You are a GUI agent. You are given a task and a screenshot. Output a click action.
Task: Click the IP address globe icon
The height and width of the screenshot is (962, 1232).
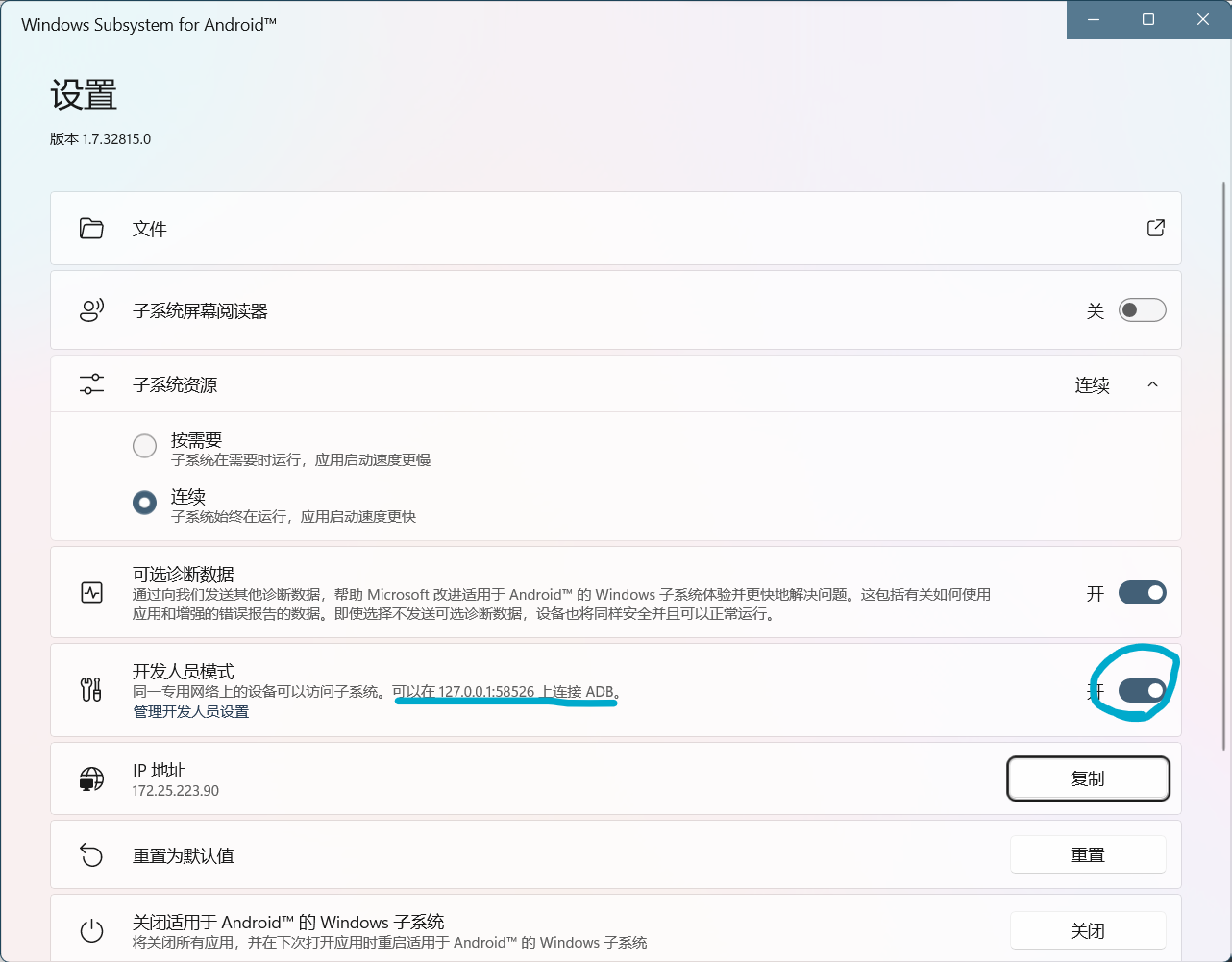click(x=91, y=778)
